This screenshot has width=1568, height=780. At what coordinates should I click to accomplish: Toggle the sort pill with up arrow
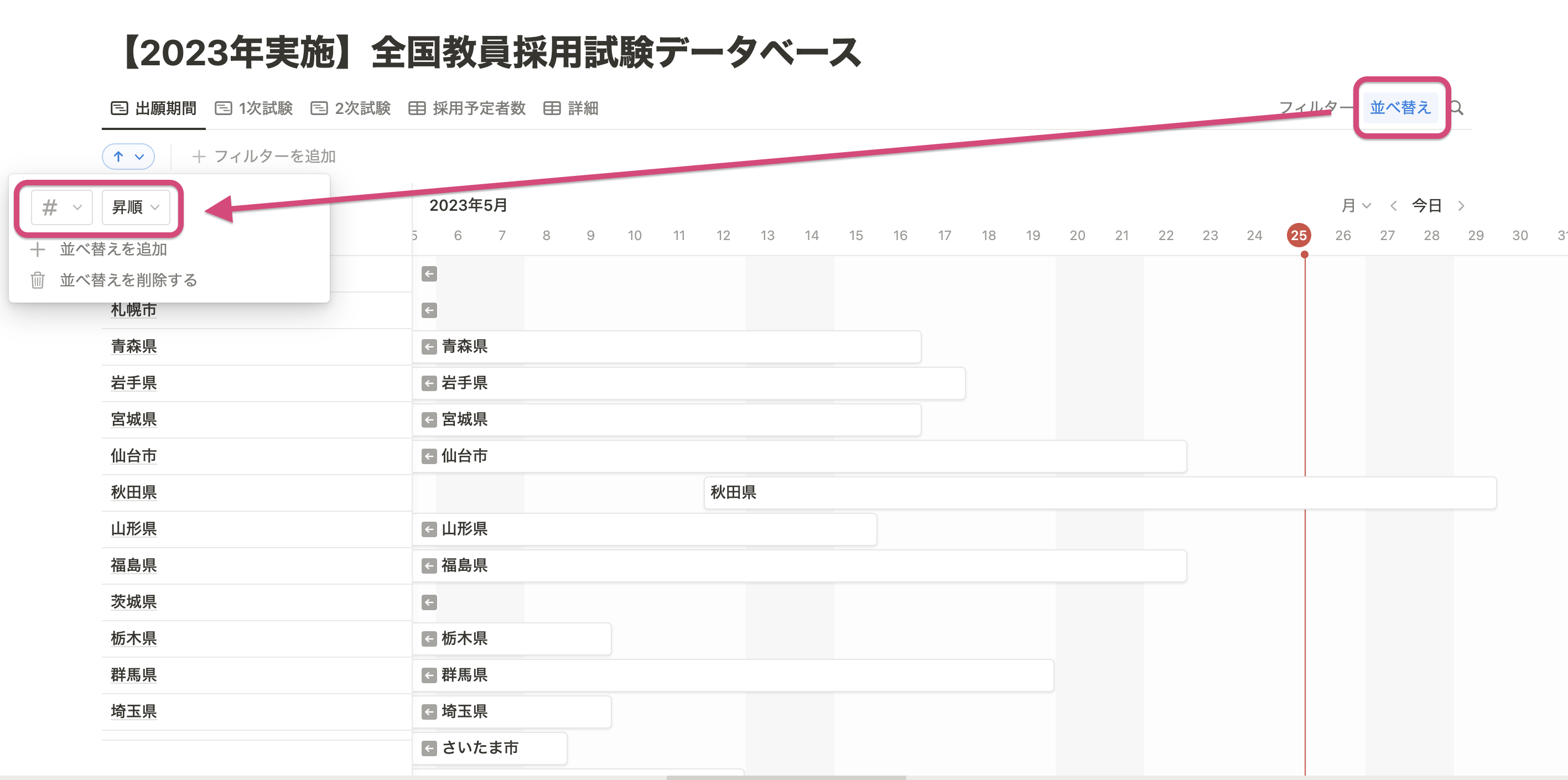click(x=128, y=157)
